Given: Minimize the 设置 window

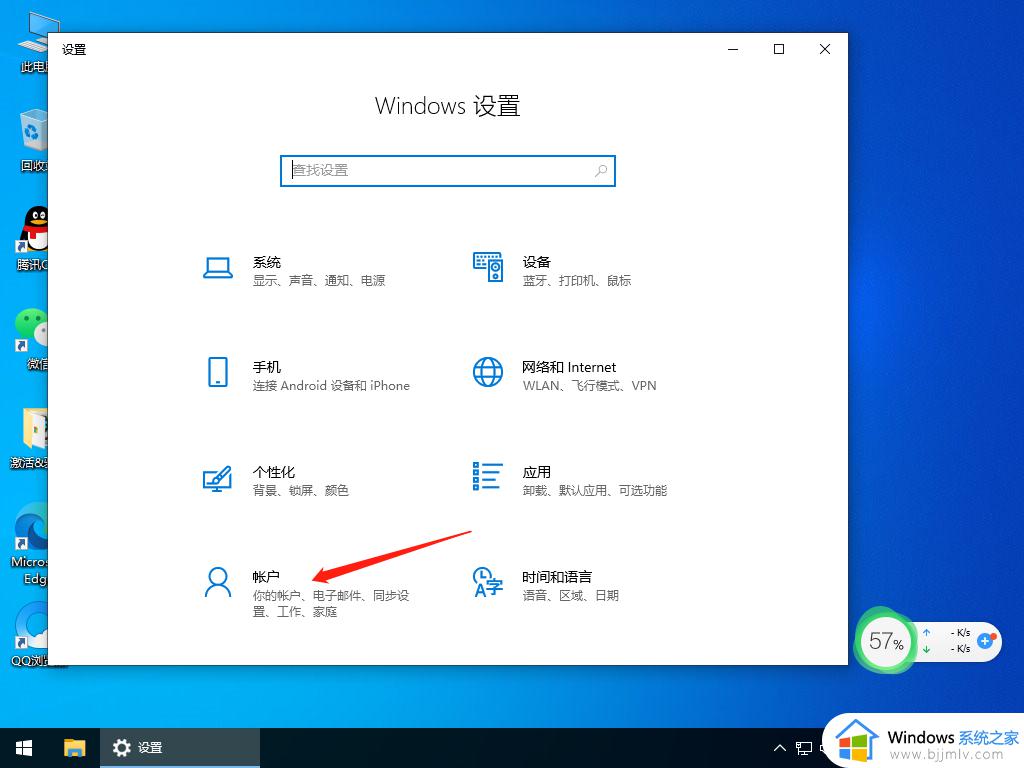Looking at the screenshot, I should click(733, 49).
